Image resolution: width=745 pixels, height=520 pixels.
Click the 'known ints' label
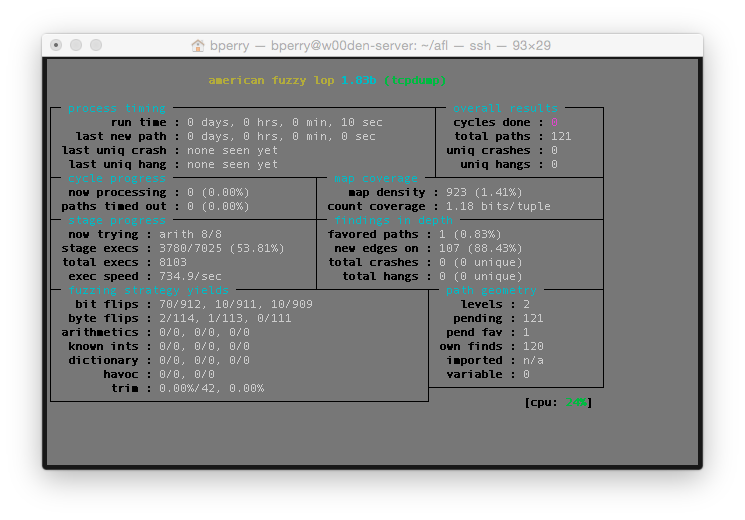(x=103, y=346)
